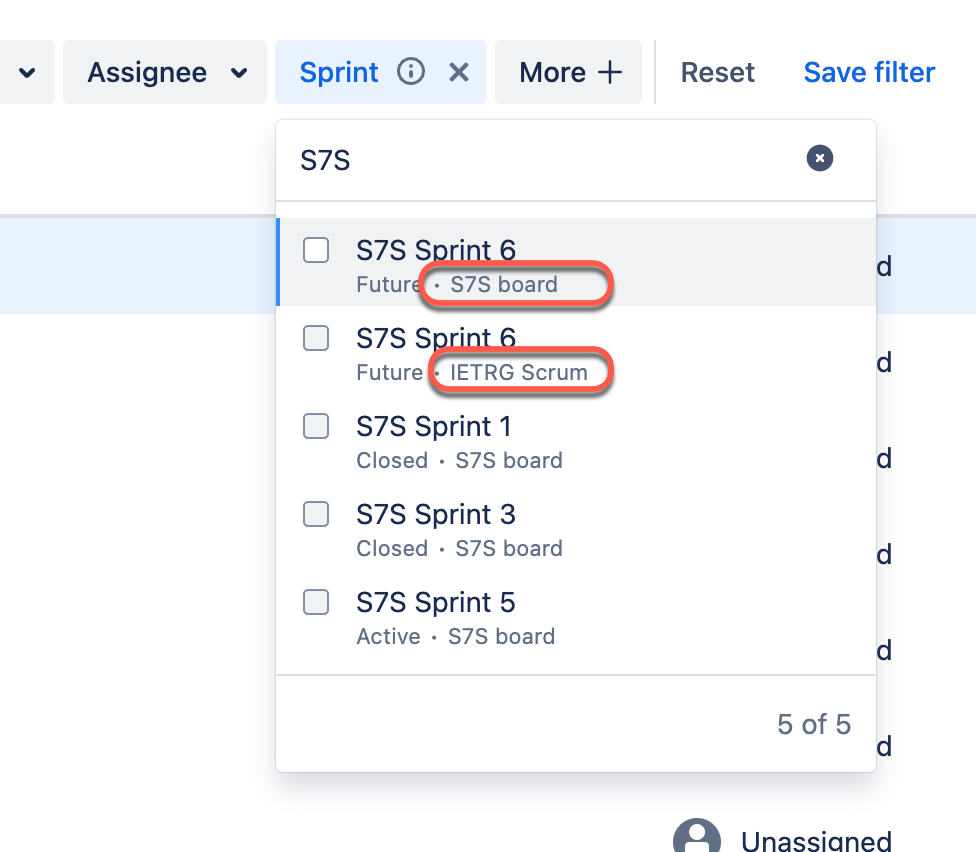Expand the More filters dropdown
The width and height of the screenshot is (976, 852).
(568, 71)
